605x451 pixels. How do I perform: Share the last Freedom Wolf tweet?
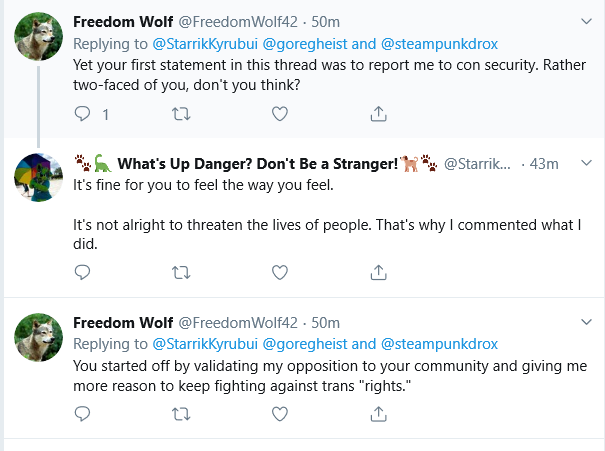379,414
